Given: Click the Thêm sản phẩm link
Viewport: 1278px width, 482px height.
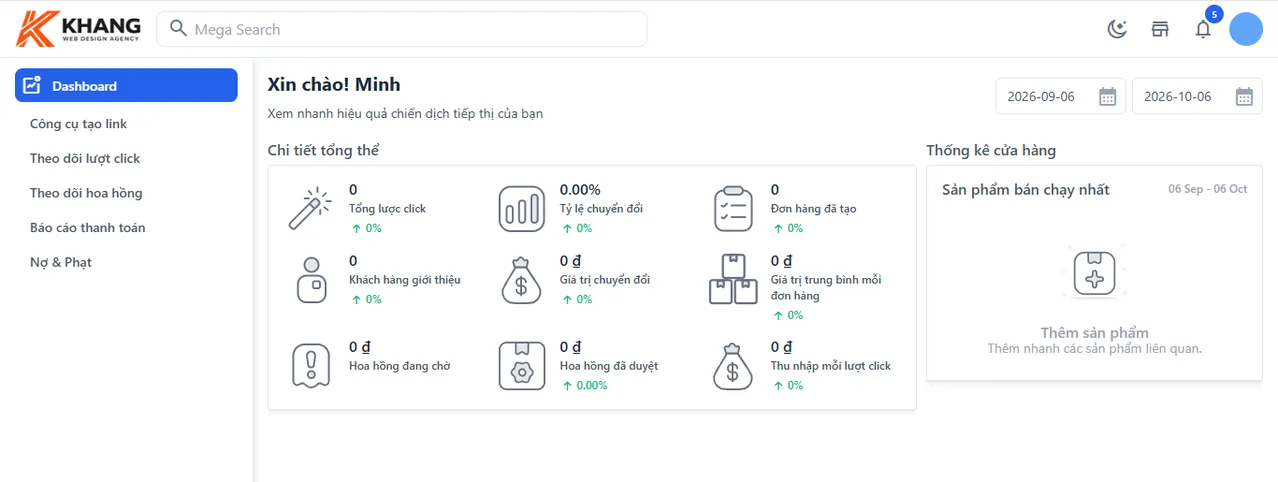Looking at the screenshot, I should 1094,333.
